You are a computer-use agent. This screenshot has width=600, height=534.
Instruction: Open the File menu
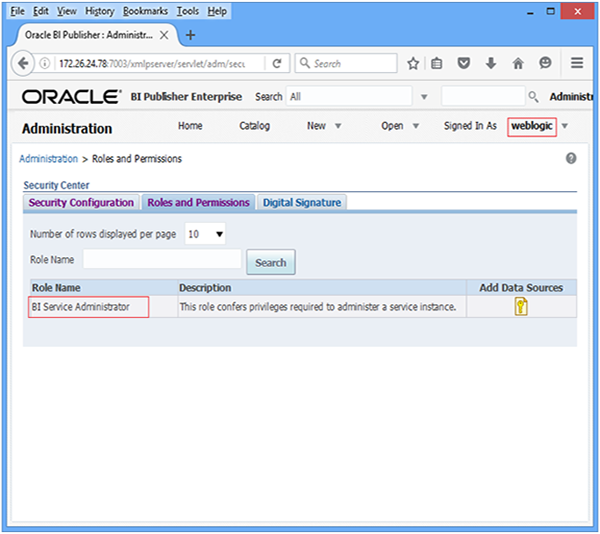click(17, 11)
